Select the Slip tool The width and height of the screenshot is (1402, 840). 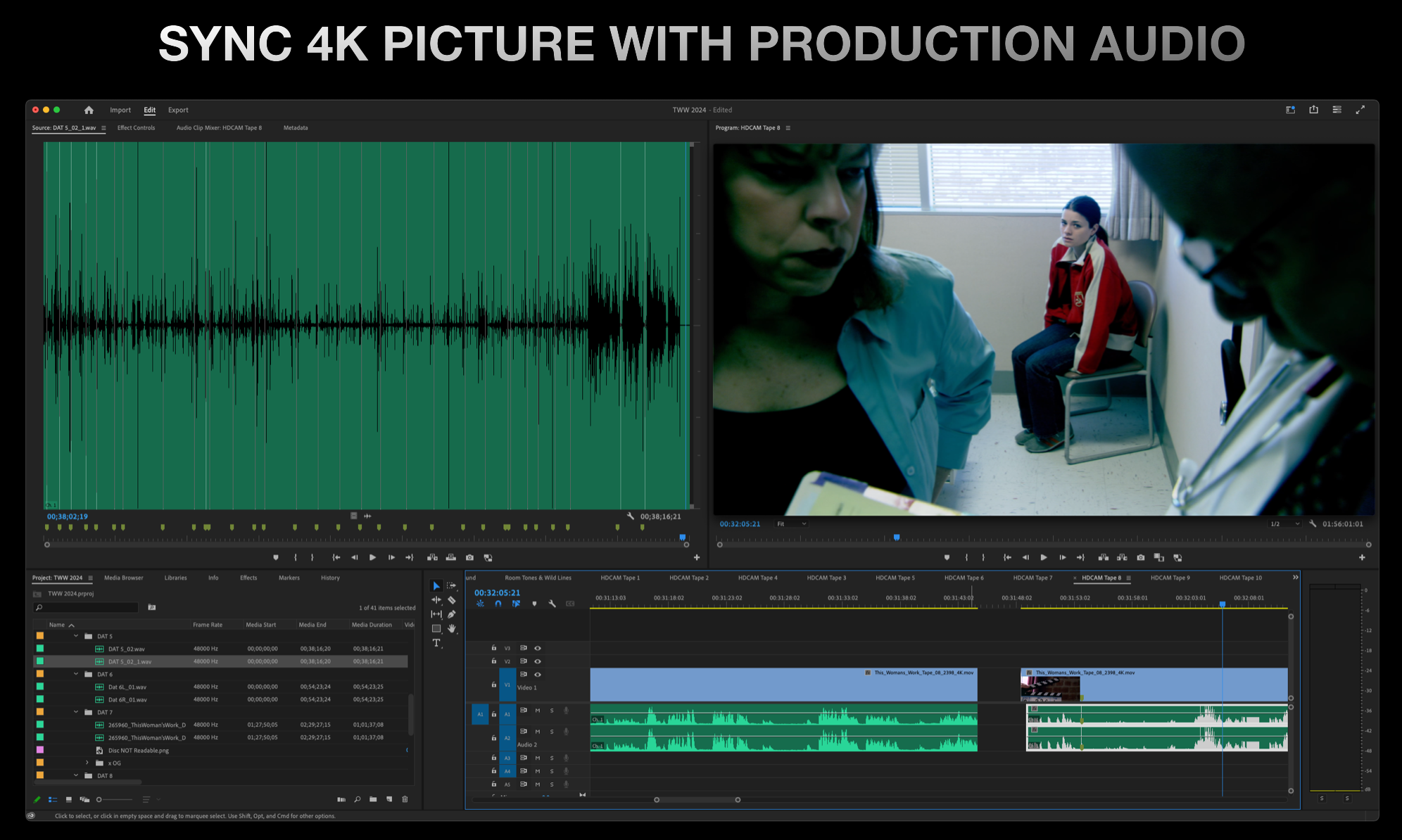(436, 614)
